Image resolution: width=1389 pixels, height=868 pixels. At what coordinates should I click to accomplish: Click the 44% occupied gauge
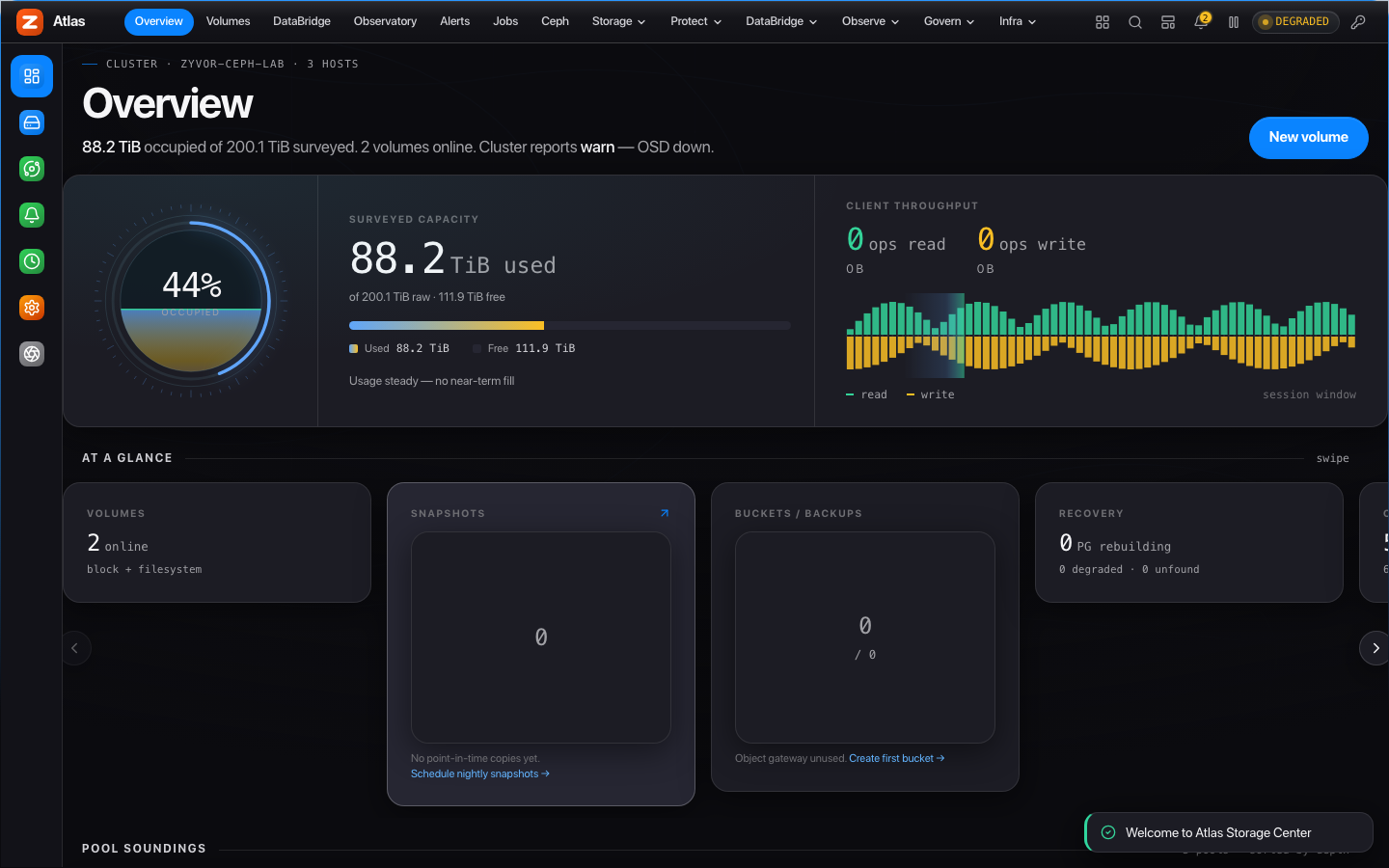coord(191,301)
